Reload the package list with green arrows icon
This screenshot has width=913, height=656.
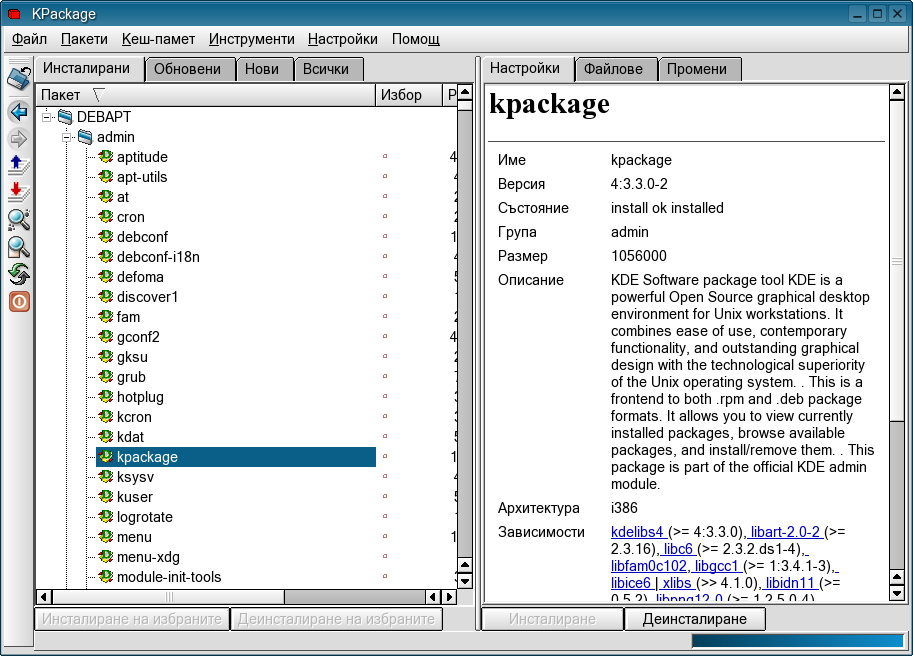18,274
